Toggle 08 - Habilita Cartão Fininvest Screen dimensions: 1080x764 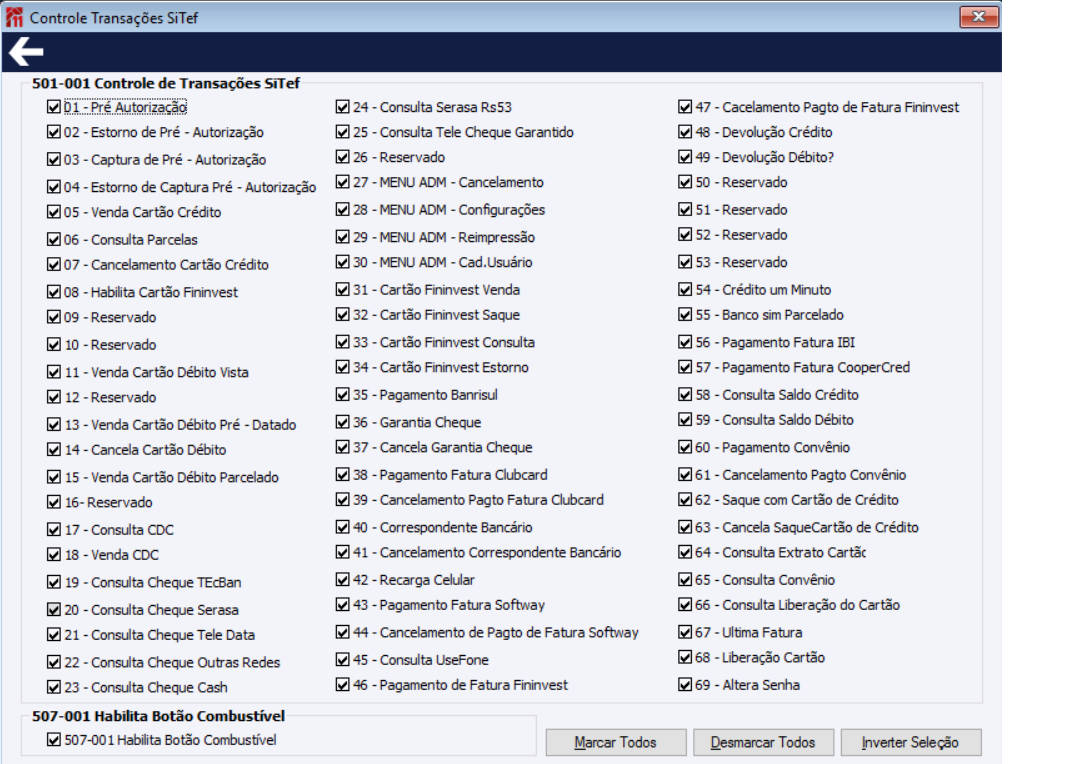click(x=54, y=291)
